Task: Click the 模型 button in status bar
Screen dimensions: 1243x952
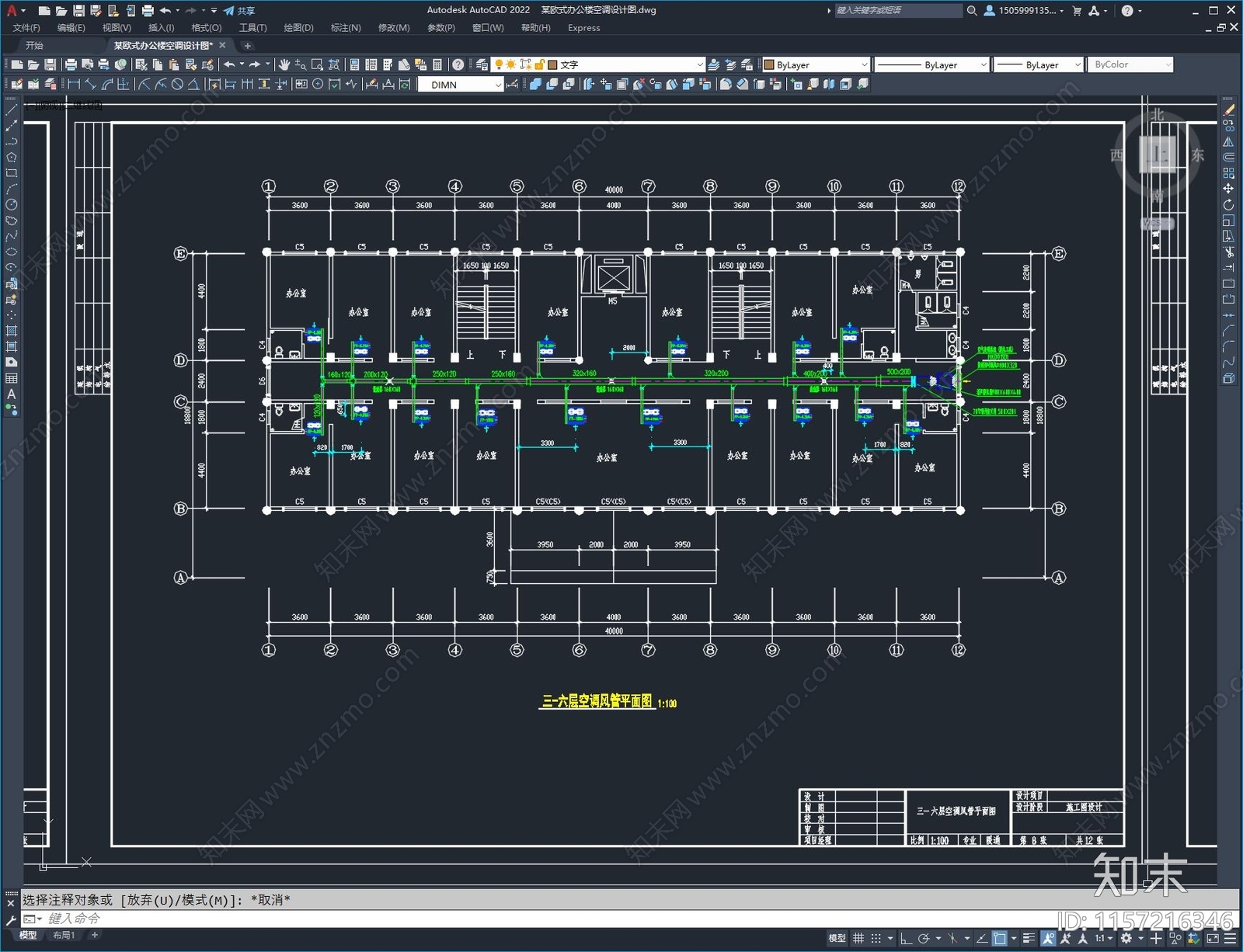Action: pos(837,938)
